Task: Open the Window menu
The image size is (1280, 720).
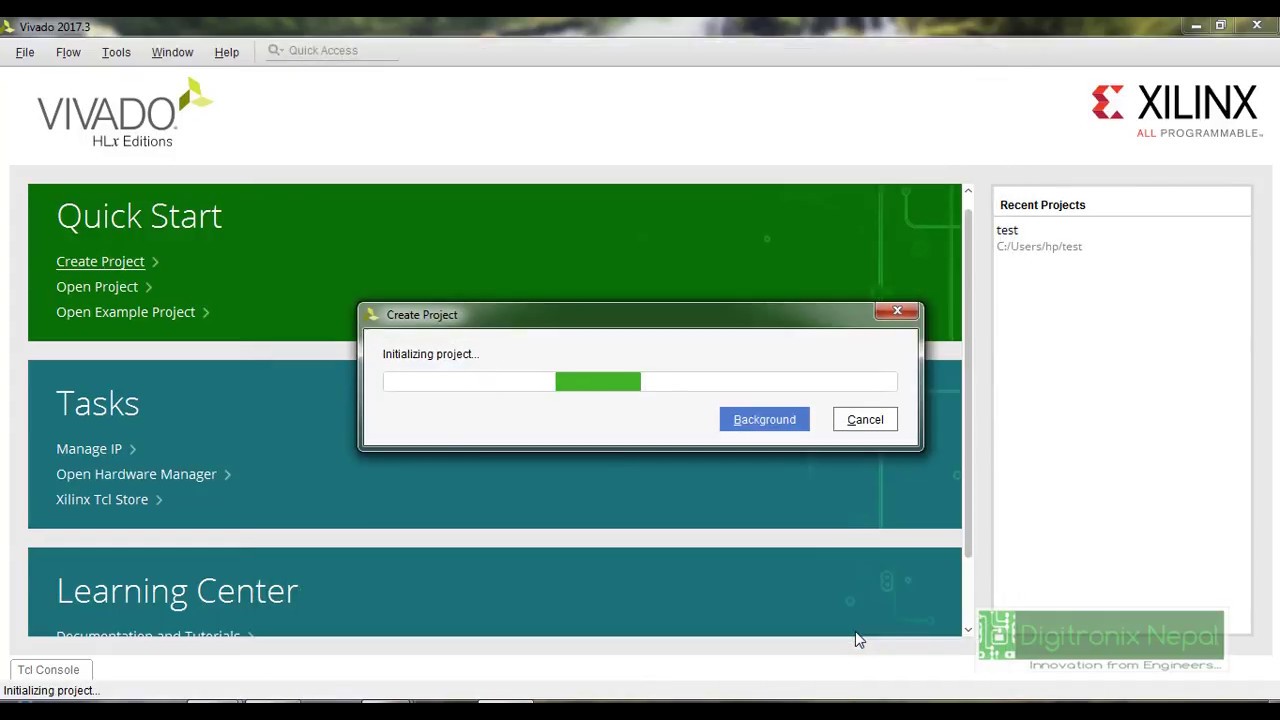Action: coord(172,52)
